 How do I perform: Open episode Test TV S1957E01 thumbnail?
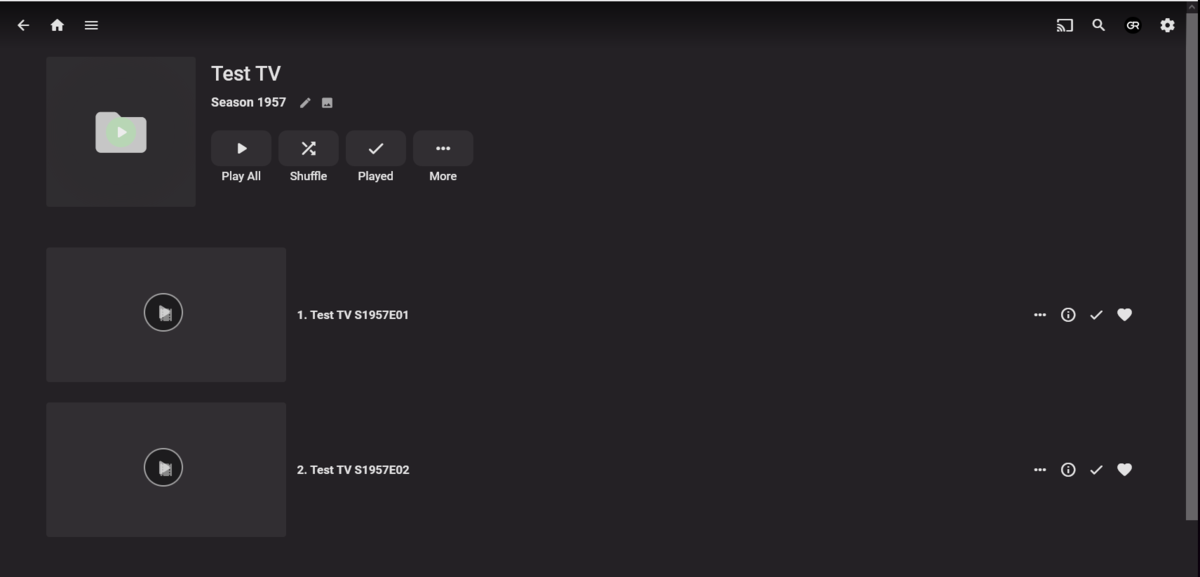165,314
